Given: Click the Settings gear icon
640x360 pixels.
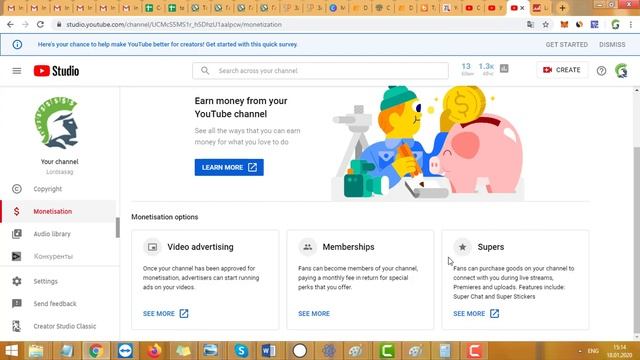Looking at the screenshot, I should pos(17,281).
